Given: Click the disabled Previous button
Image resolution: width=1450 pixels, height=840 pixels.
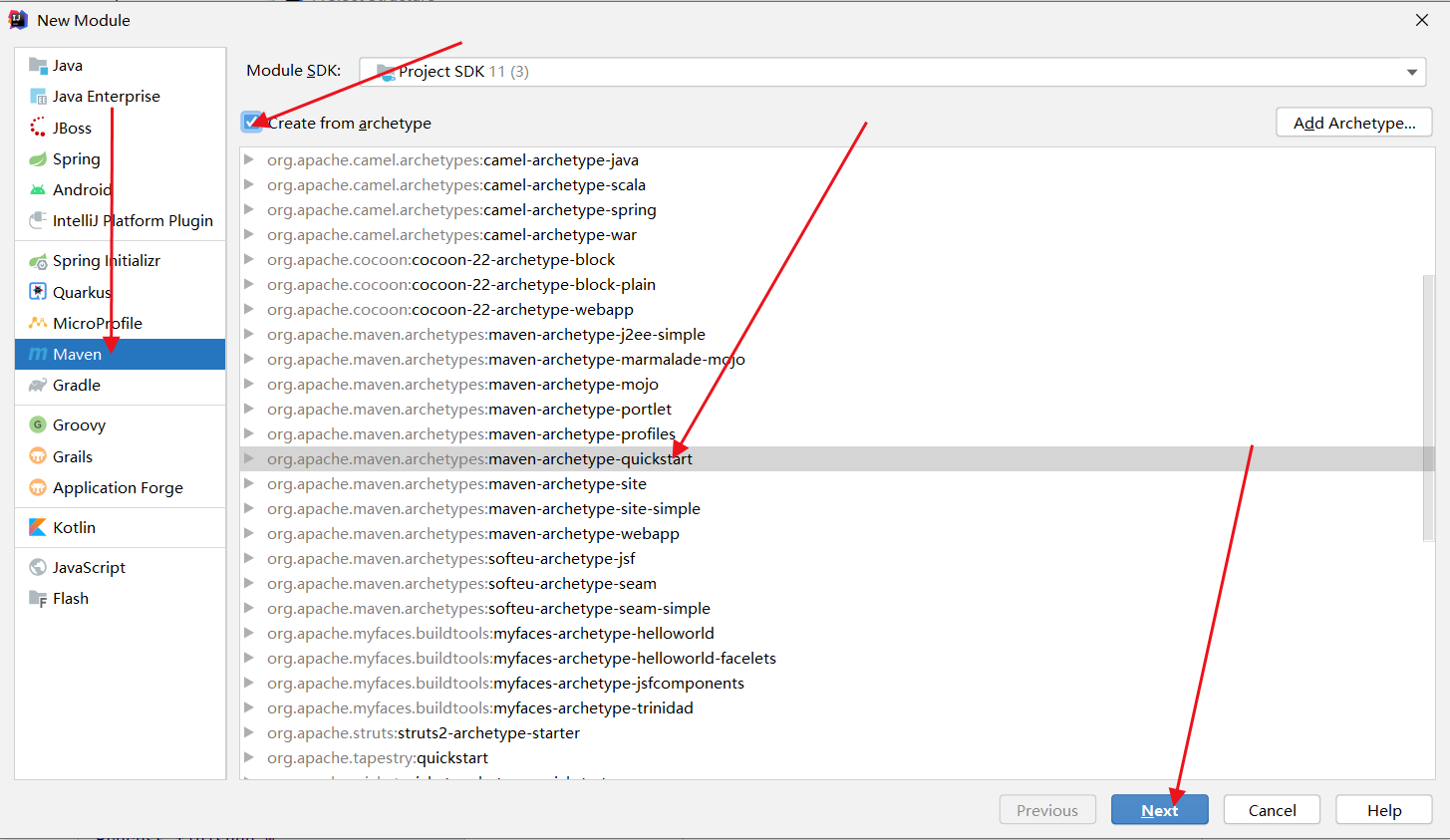Looking at the screenshot, I should click(x=1047, y=810).
